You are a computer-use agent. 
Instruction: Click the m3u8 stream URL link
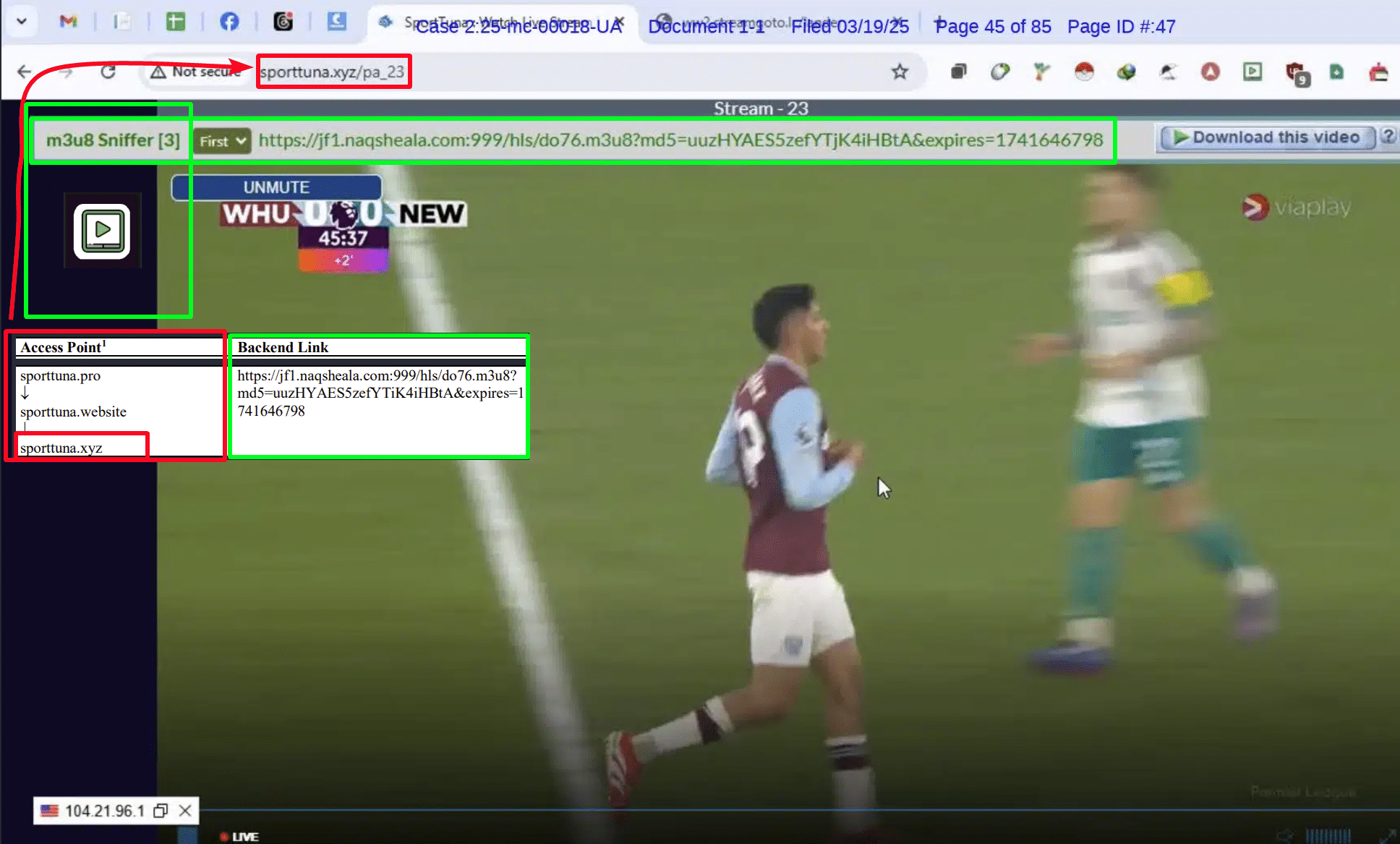tap(680, 140)
